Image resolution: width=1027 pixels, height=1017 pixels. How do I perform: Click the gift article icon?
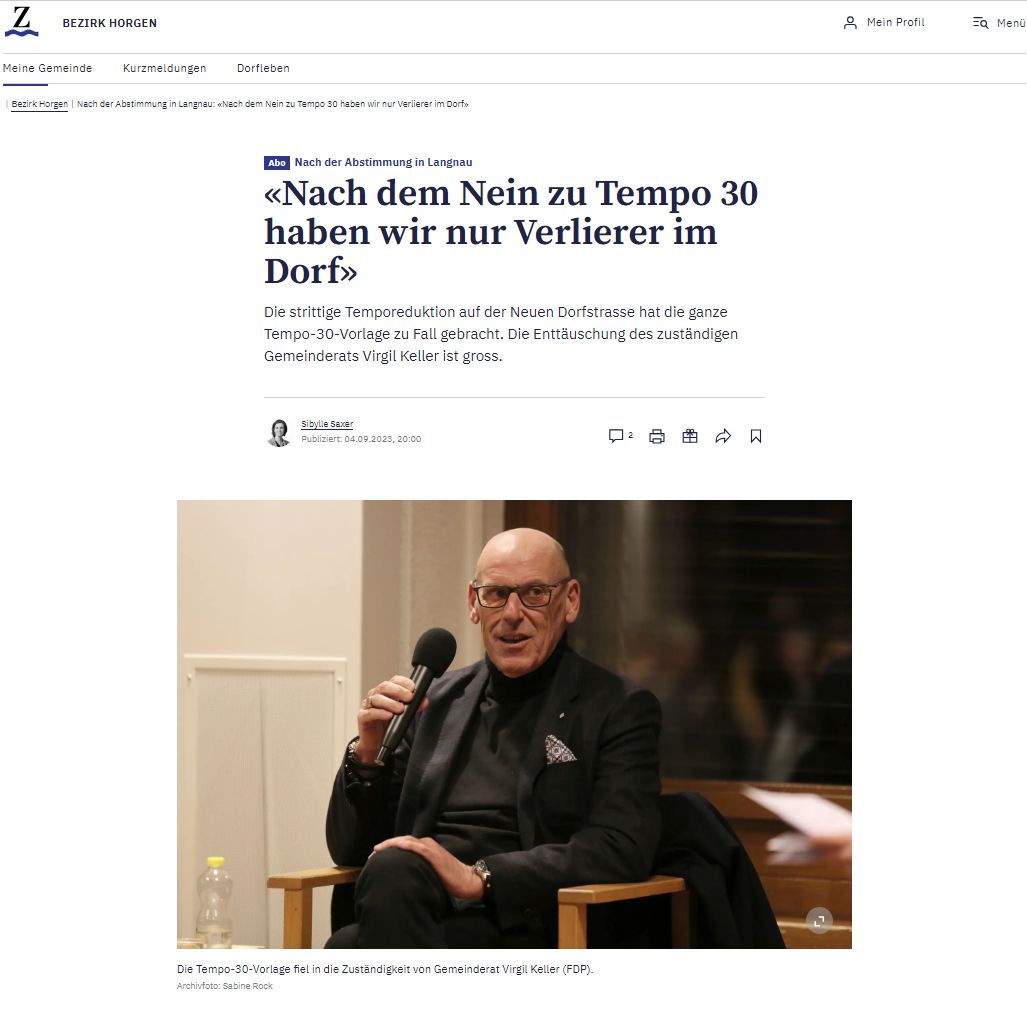coord(690,436)
